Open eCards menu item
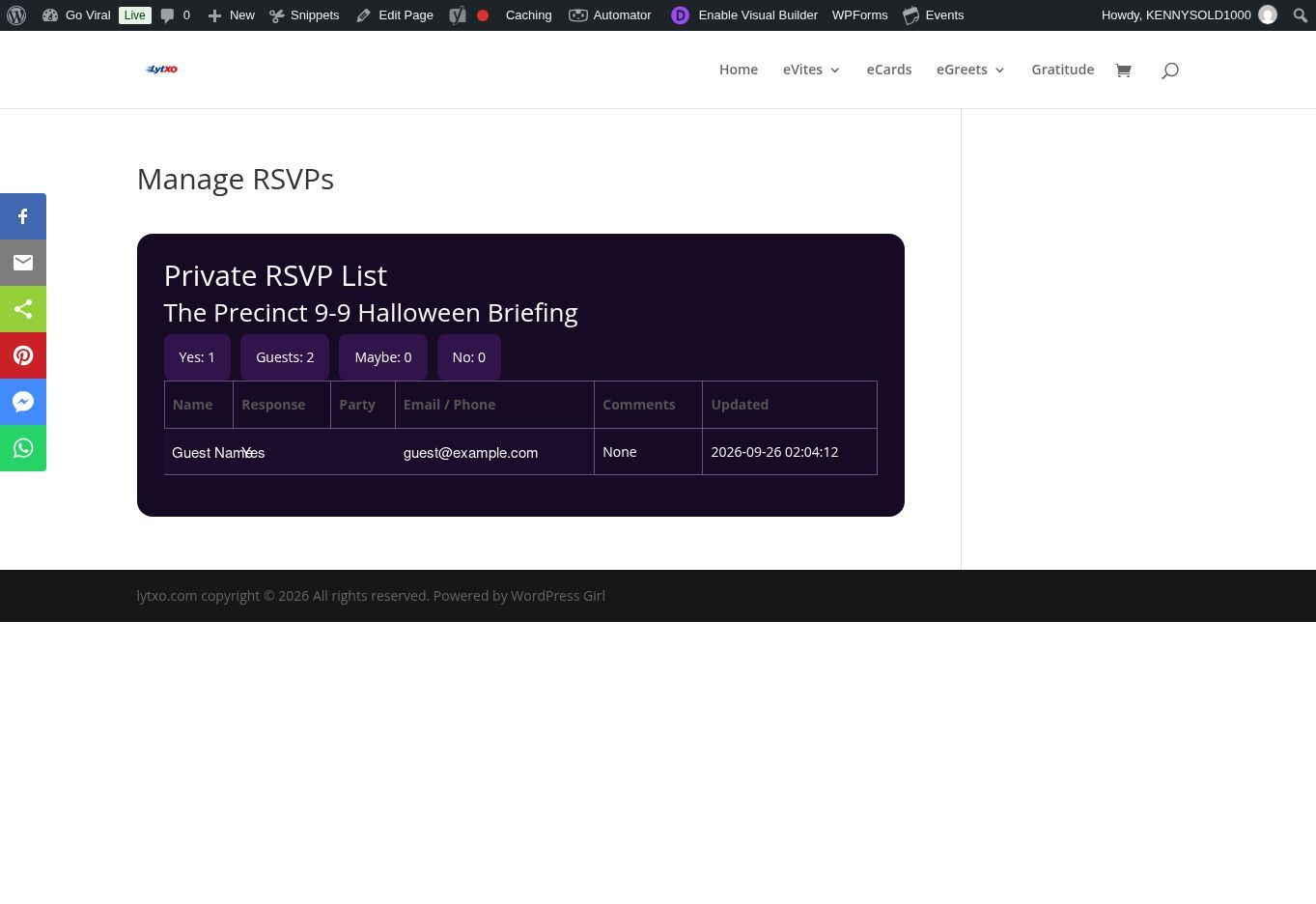 [x=889, y=70]
